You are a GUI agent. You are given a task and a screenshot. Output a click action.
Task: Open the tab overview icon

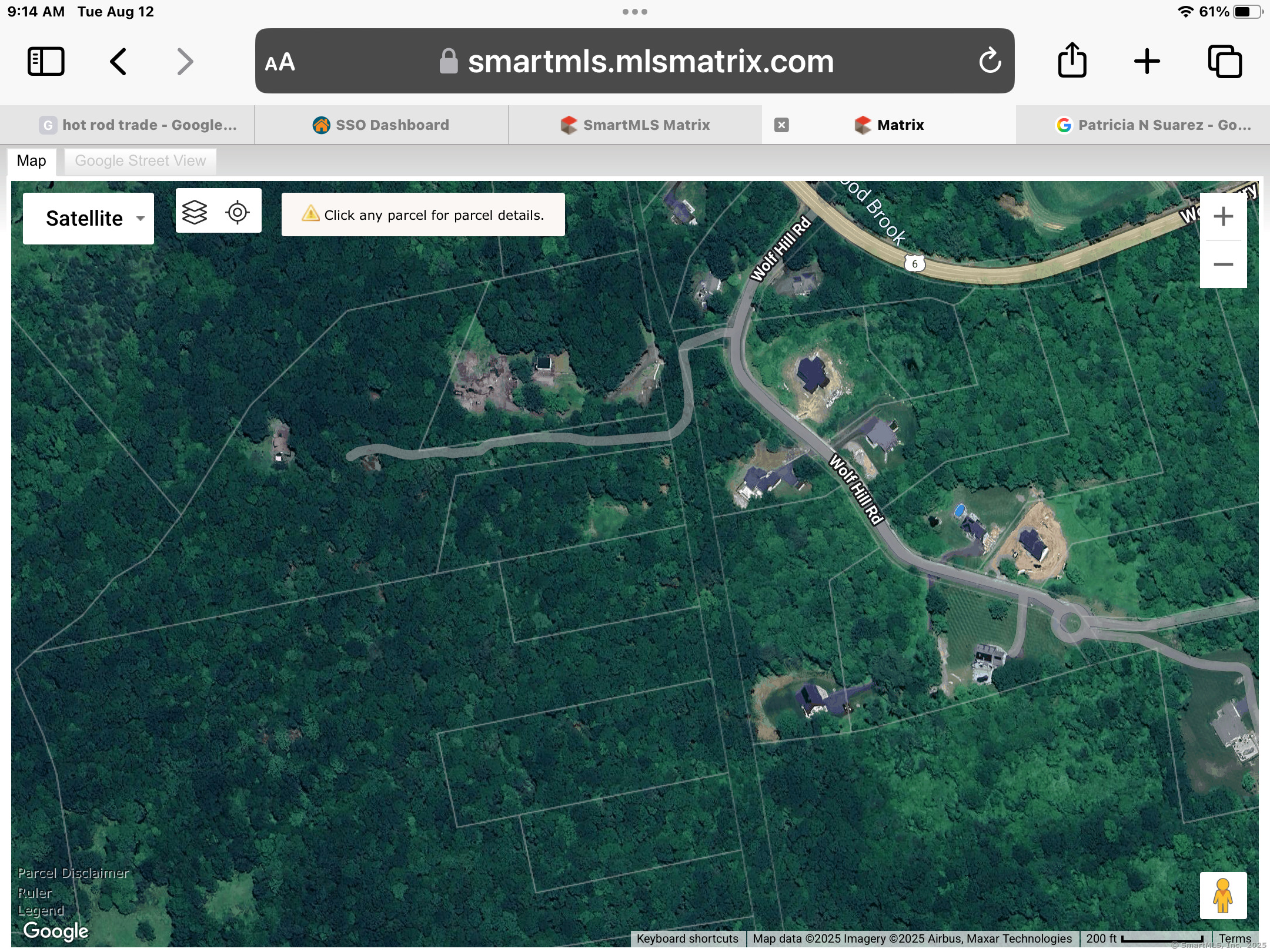click(x=1225, y=61)
